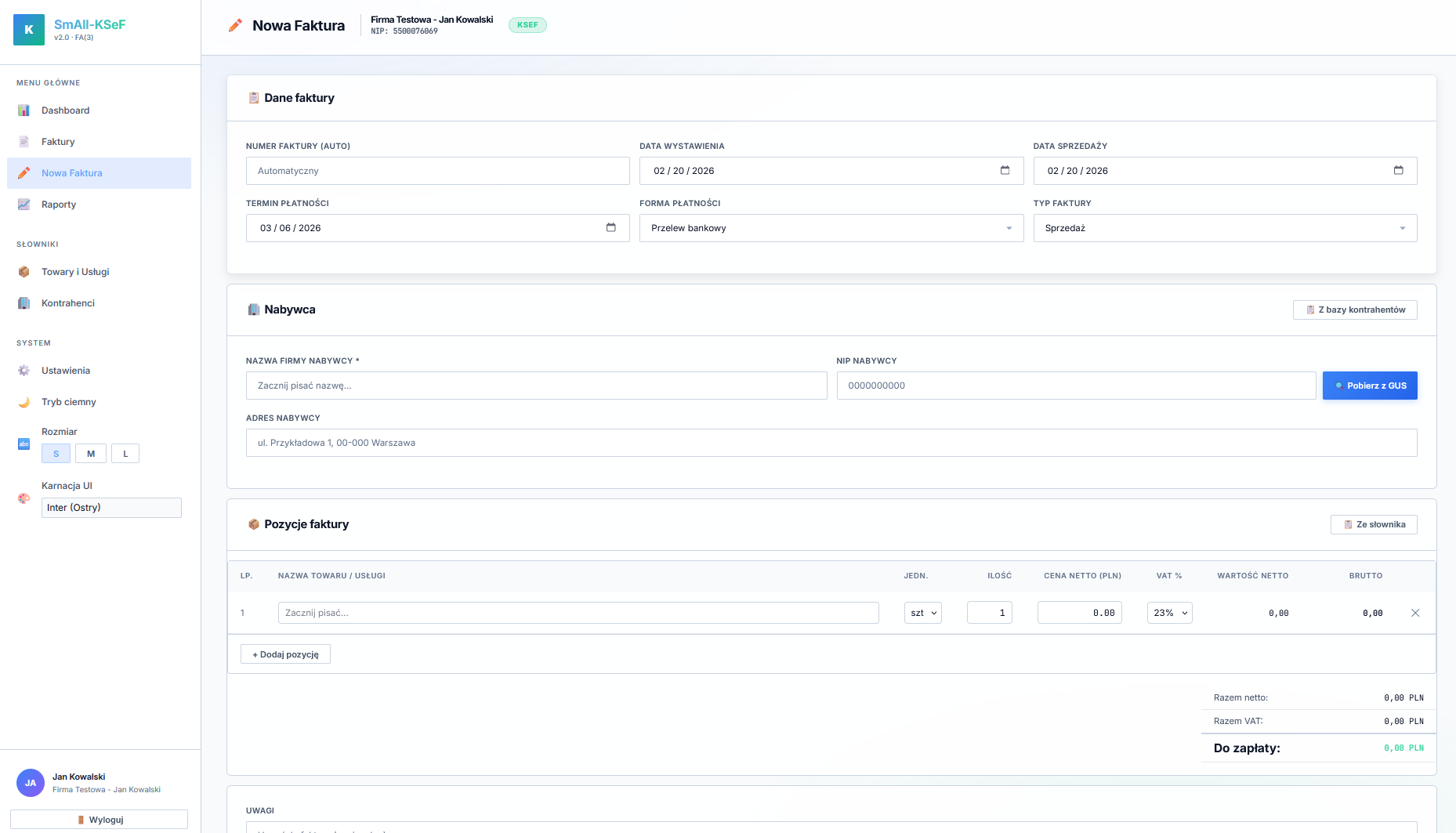The height and width of the screenshot is (833, 1456).
Task: Click the JA user avatar
Action: tap(31, 783)
